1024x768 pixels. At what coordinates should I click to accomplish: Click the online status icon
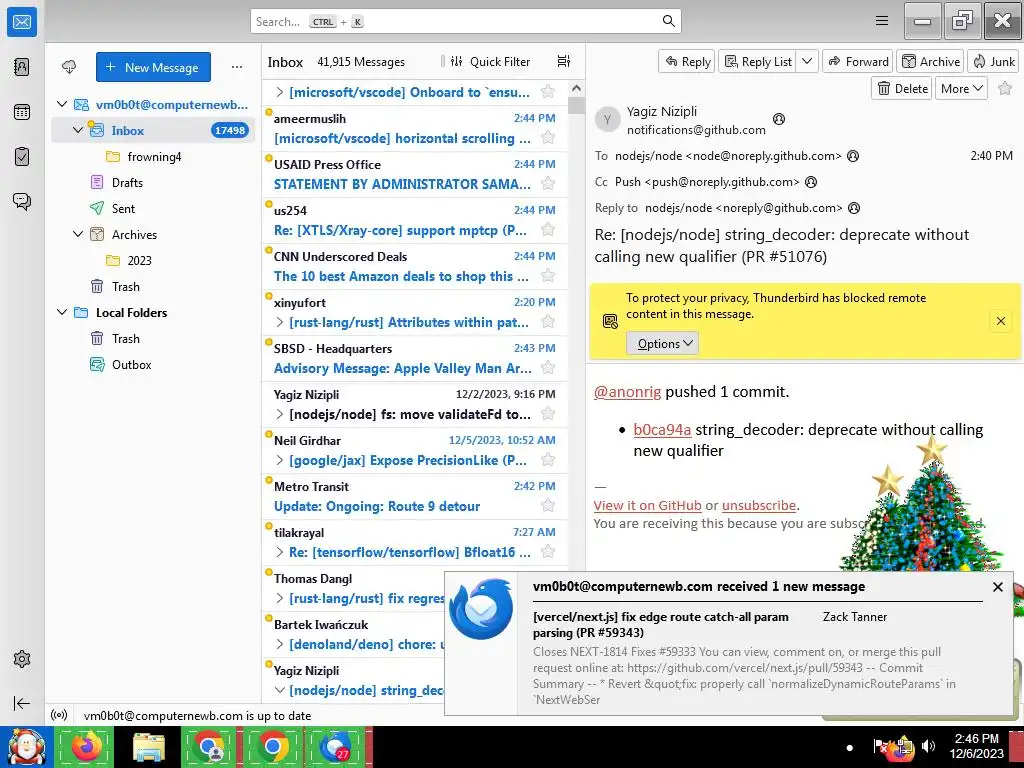pyautogui.click(x=59, y=715)
